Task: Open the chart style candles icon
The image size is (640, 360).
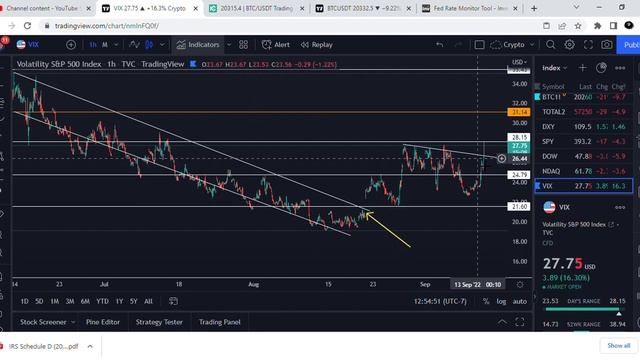Action: (149, 45)
